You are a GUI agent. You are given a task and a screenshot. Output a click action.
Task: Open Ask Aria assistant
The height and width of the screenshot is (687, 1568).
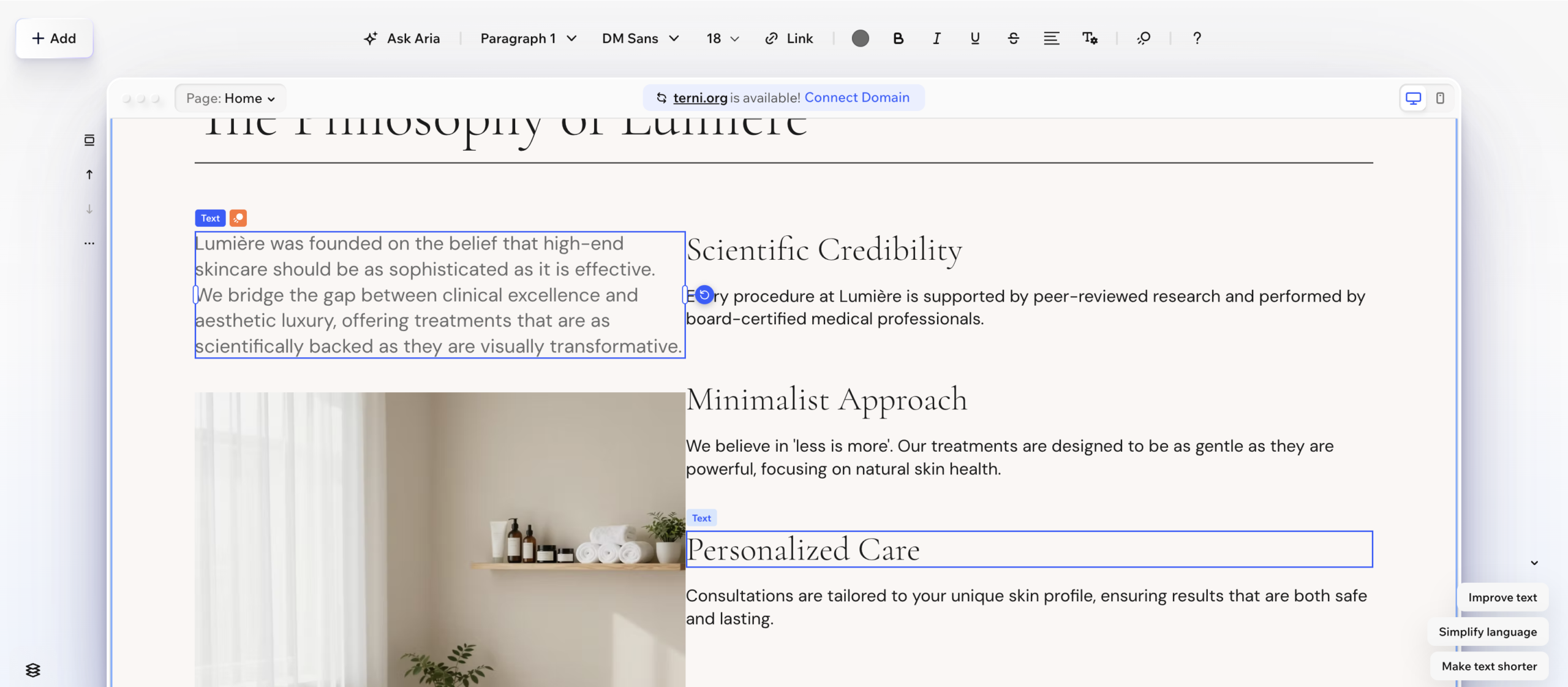[x=402, y=39]
